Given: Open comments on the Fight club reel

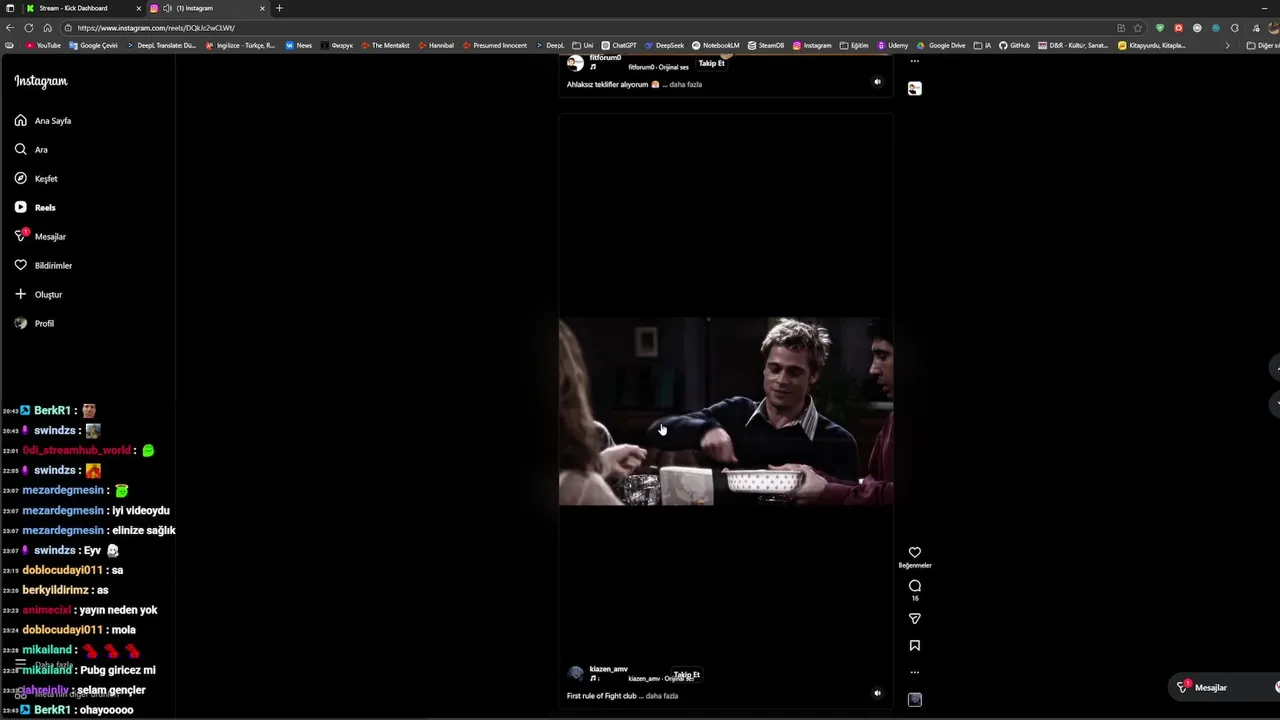Looking at the screenshot, I should click(914, 586).
